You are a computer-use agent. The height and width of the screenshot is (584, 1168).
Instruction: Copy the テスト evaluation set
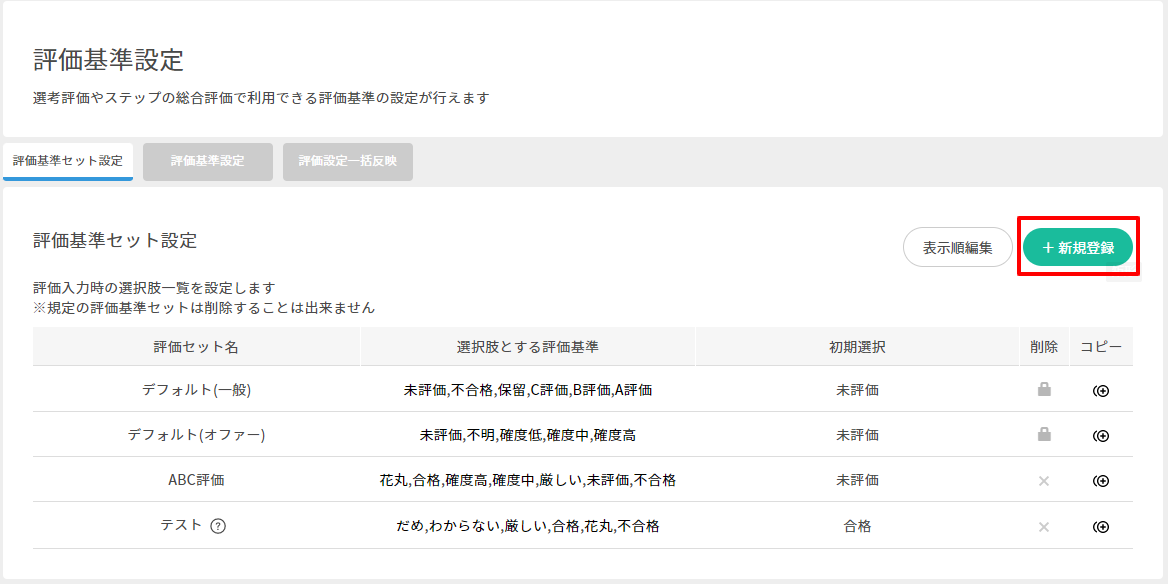coord(1101,526)
